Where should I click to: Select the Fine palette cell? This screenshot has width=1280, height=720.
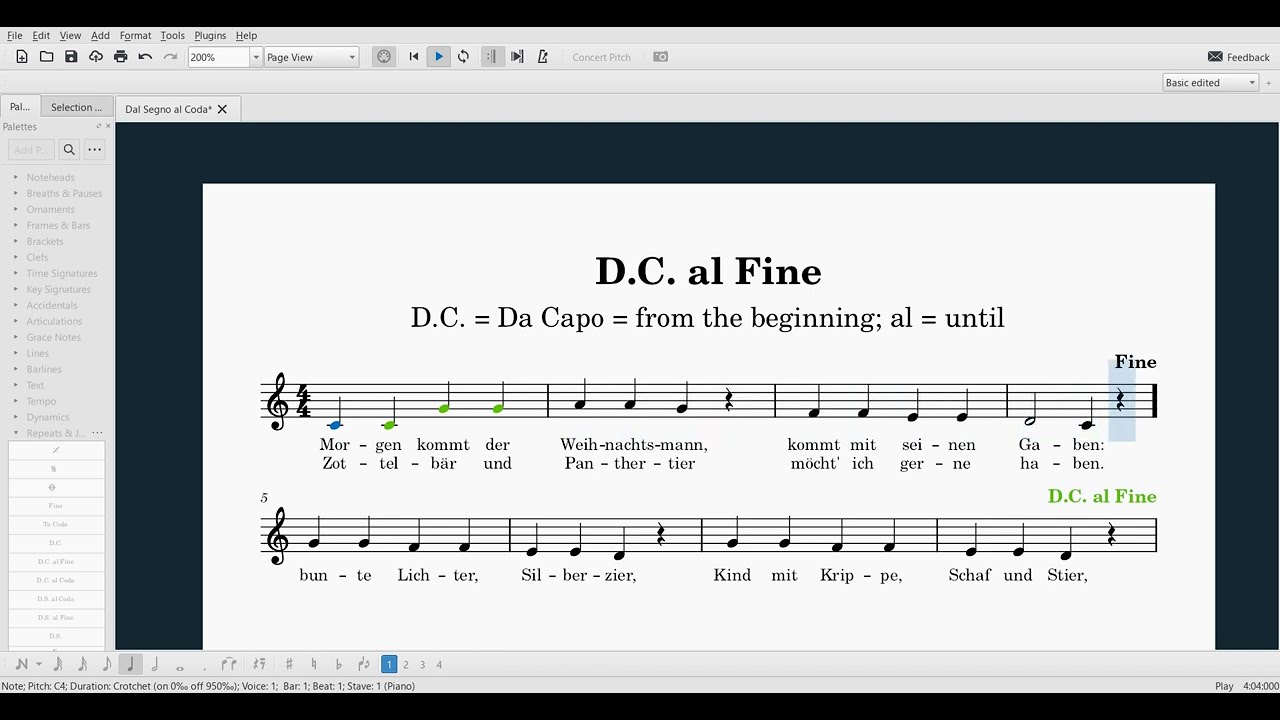tap(54, 506)
